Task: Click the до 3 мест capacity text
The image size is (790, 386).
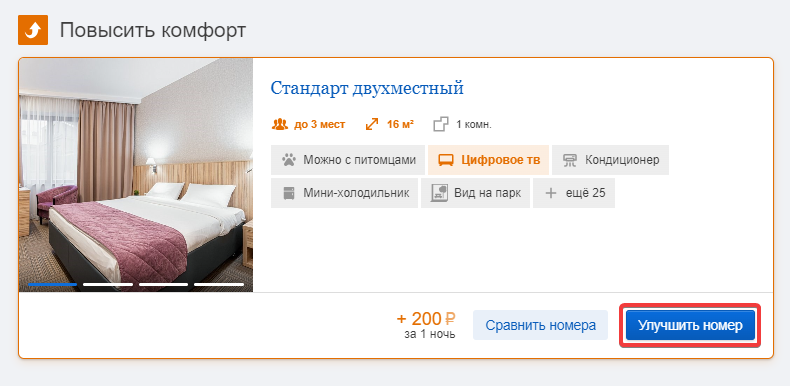Action: coord(319,124)
